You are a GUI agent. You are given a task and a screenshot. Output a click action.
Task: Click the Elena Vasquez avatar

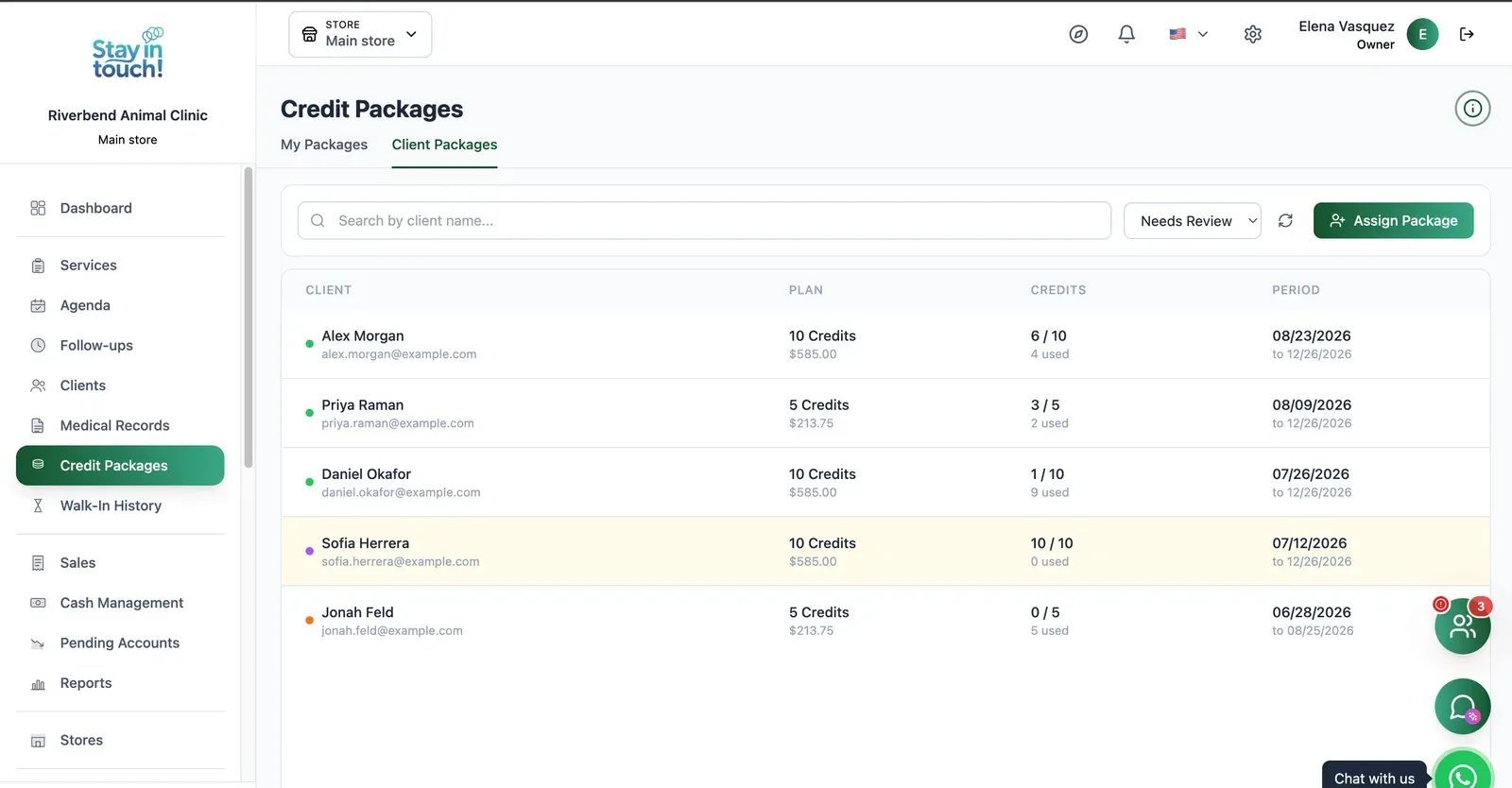(1422, 34)
